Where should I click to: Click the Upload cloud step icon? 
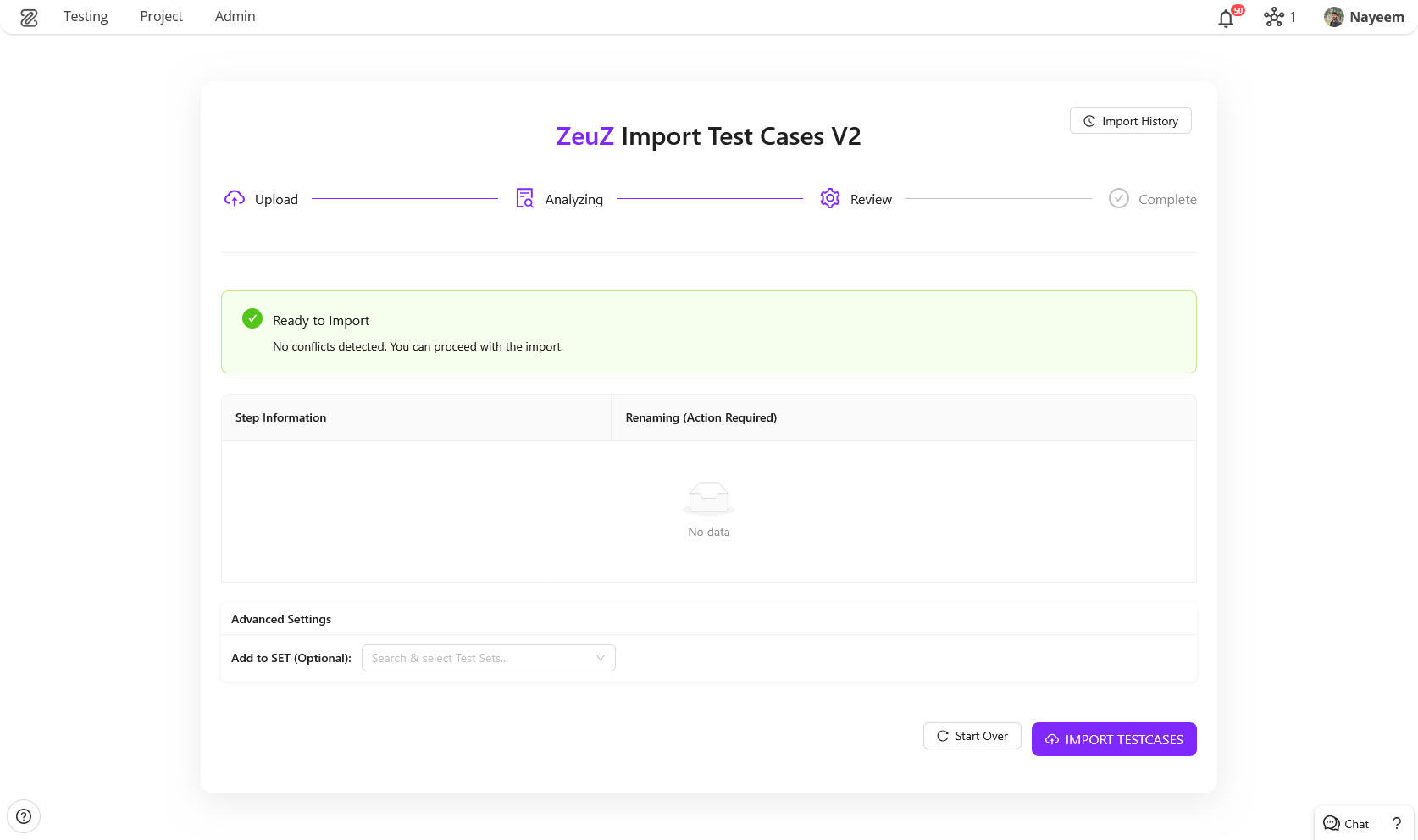click(235, 199)
